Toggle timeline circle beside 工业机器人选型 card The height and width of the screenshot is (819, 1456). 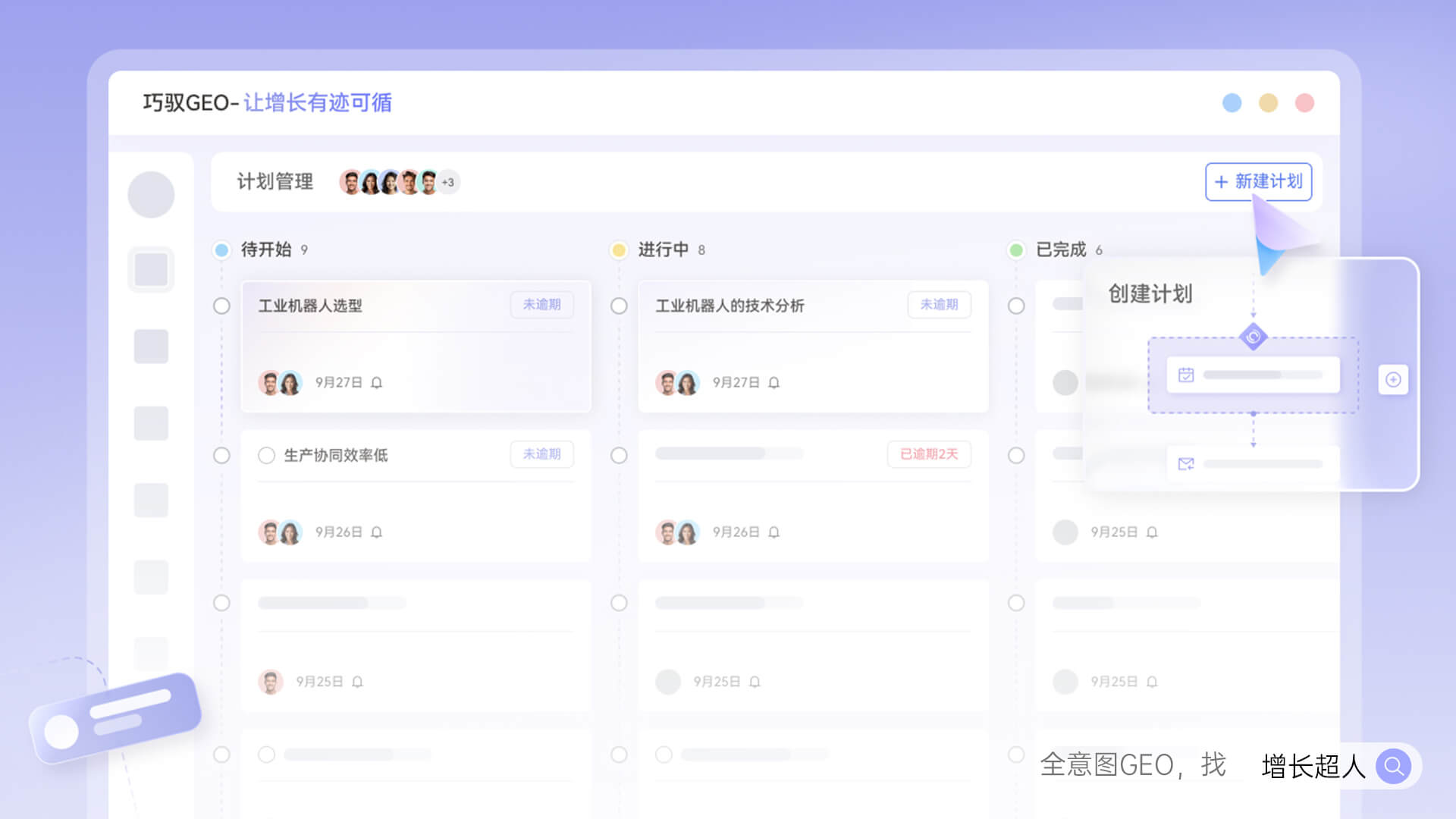221,306
